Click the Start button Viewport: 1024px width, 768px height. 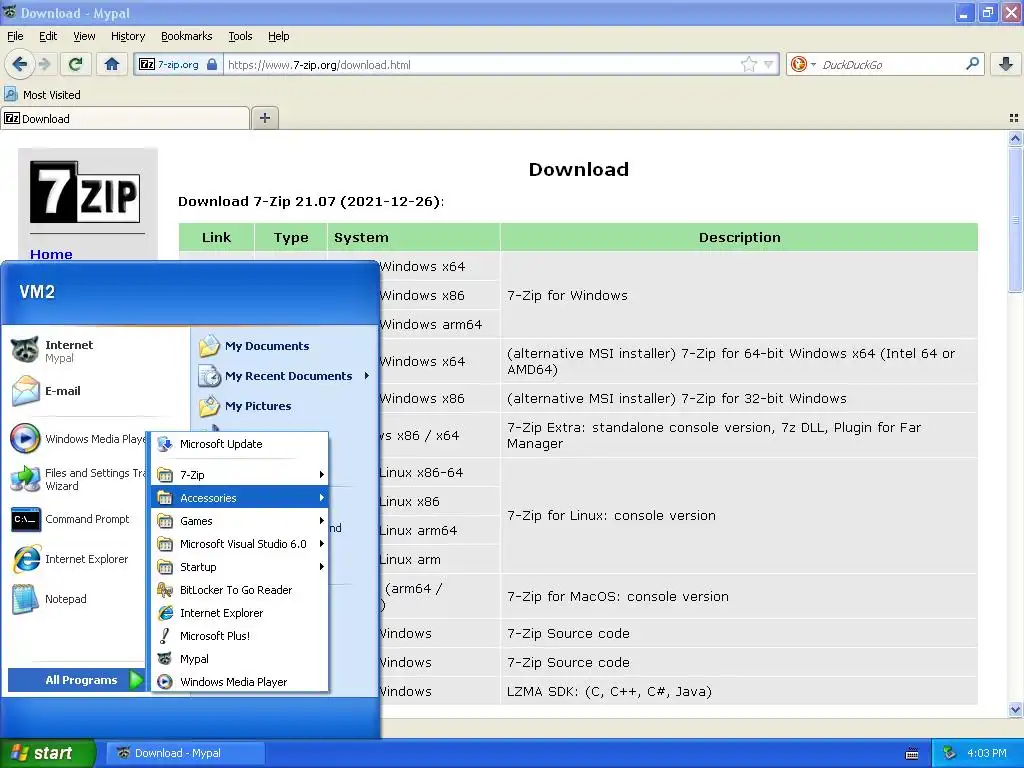47,753
